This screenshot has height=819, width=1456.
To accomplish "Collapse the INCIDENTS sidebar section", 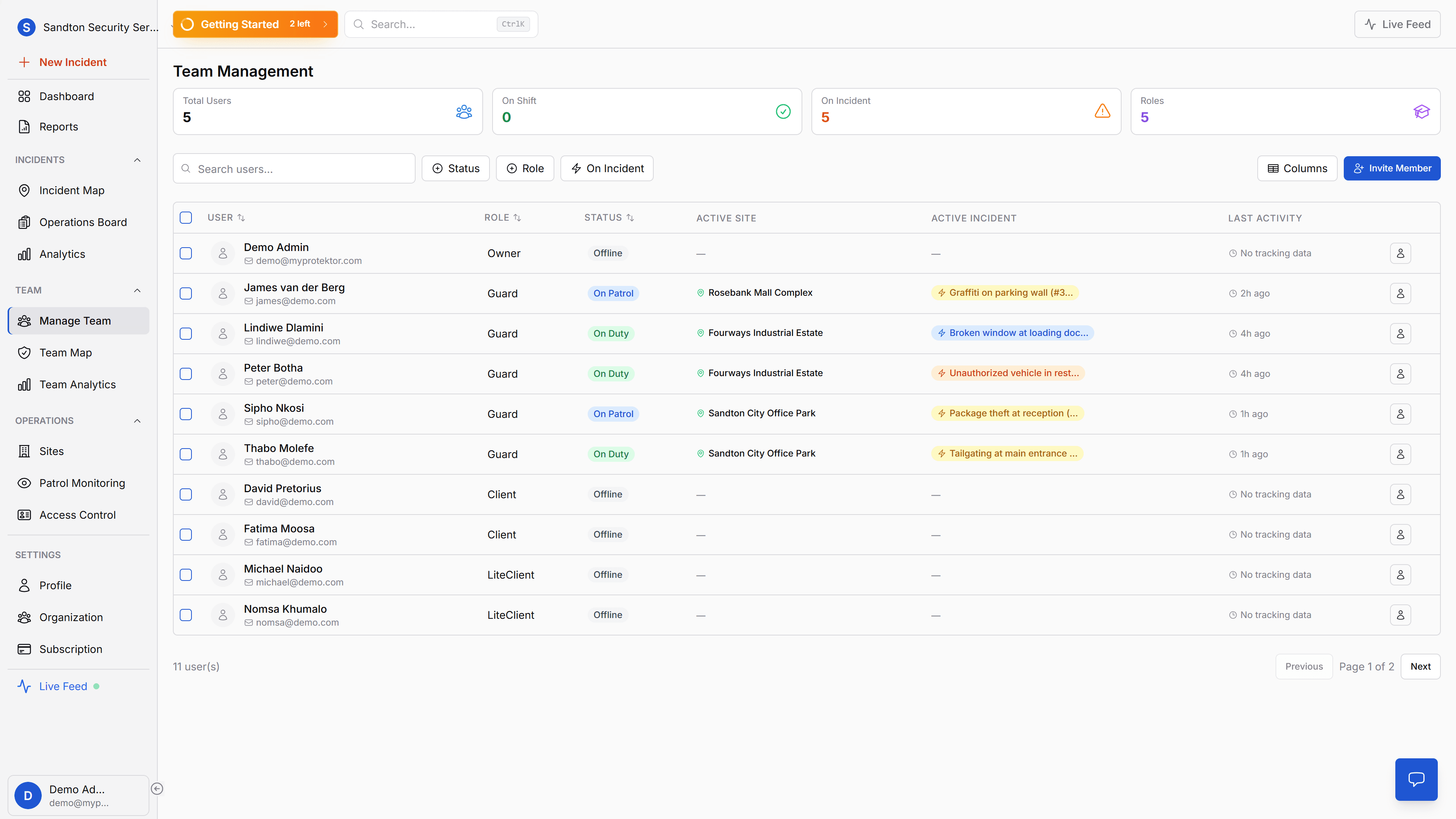I will point(137,160).
